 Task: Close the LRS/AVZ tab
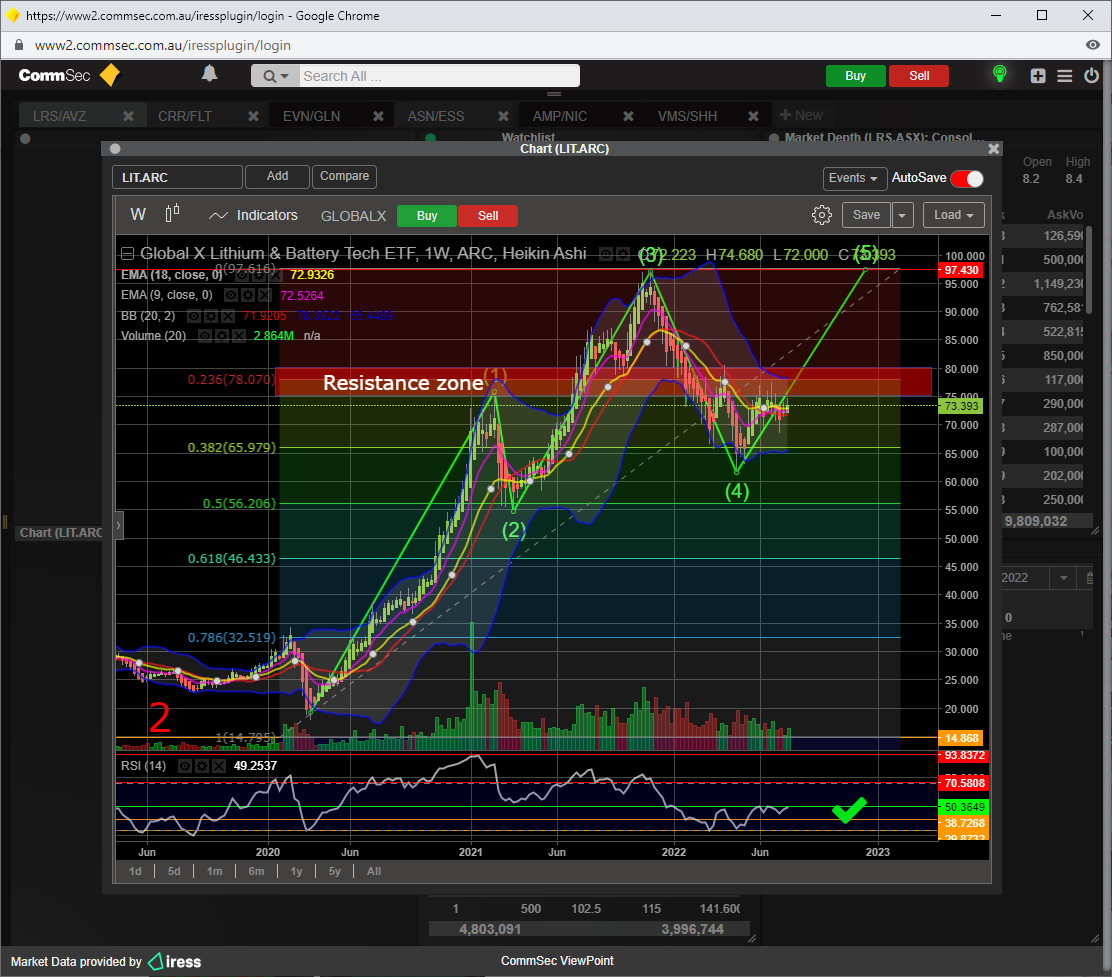pos(128,116)
